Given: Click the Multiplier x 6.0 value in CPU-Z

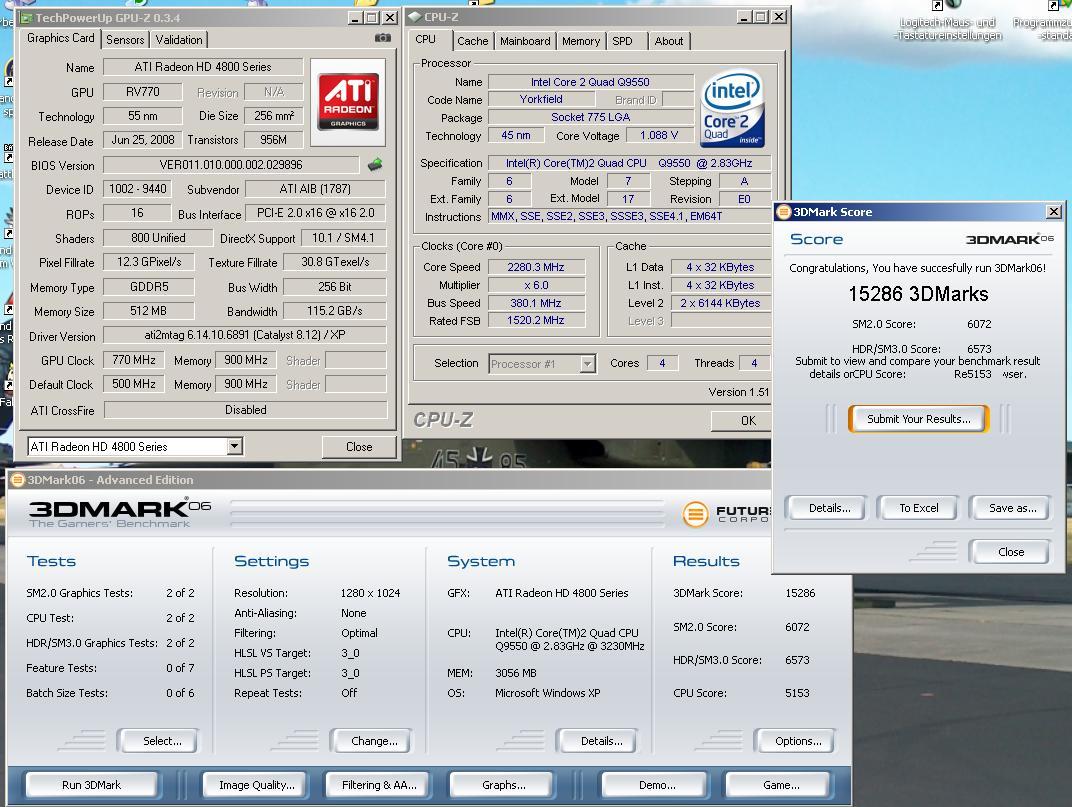Looking at the screenshot, I should click(x=536, y=285).
